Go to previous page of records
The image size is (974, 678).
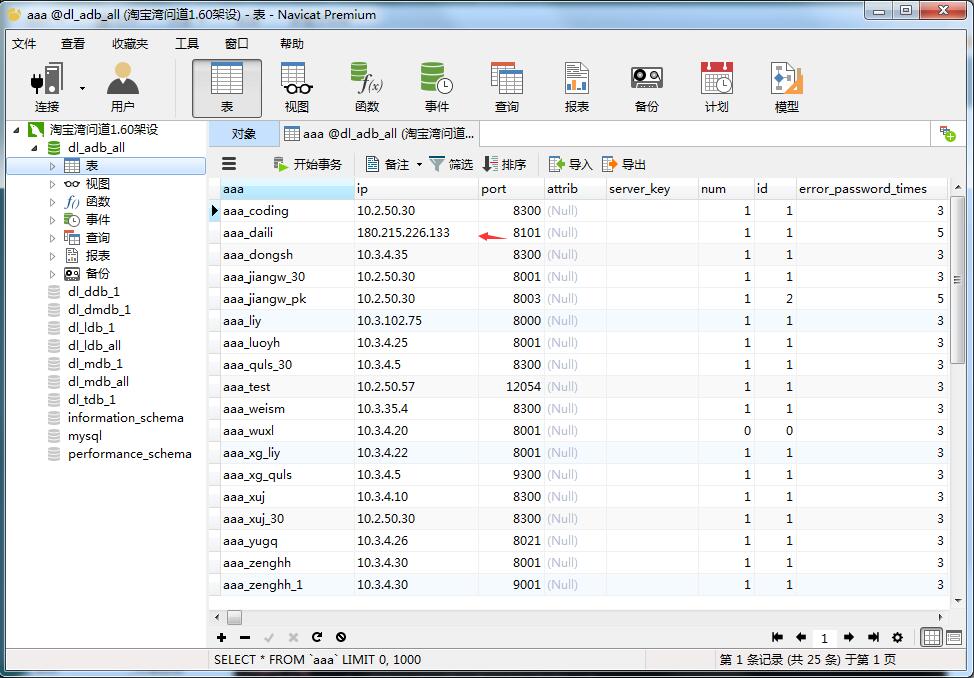point(801,637)
